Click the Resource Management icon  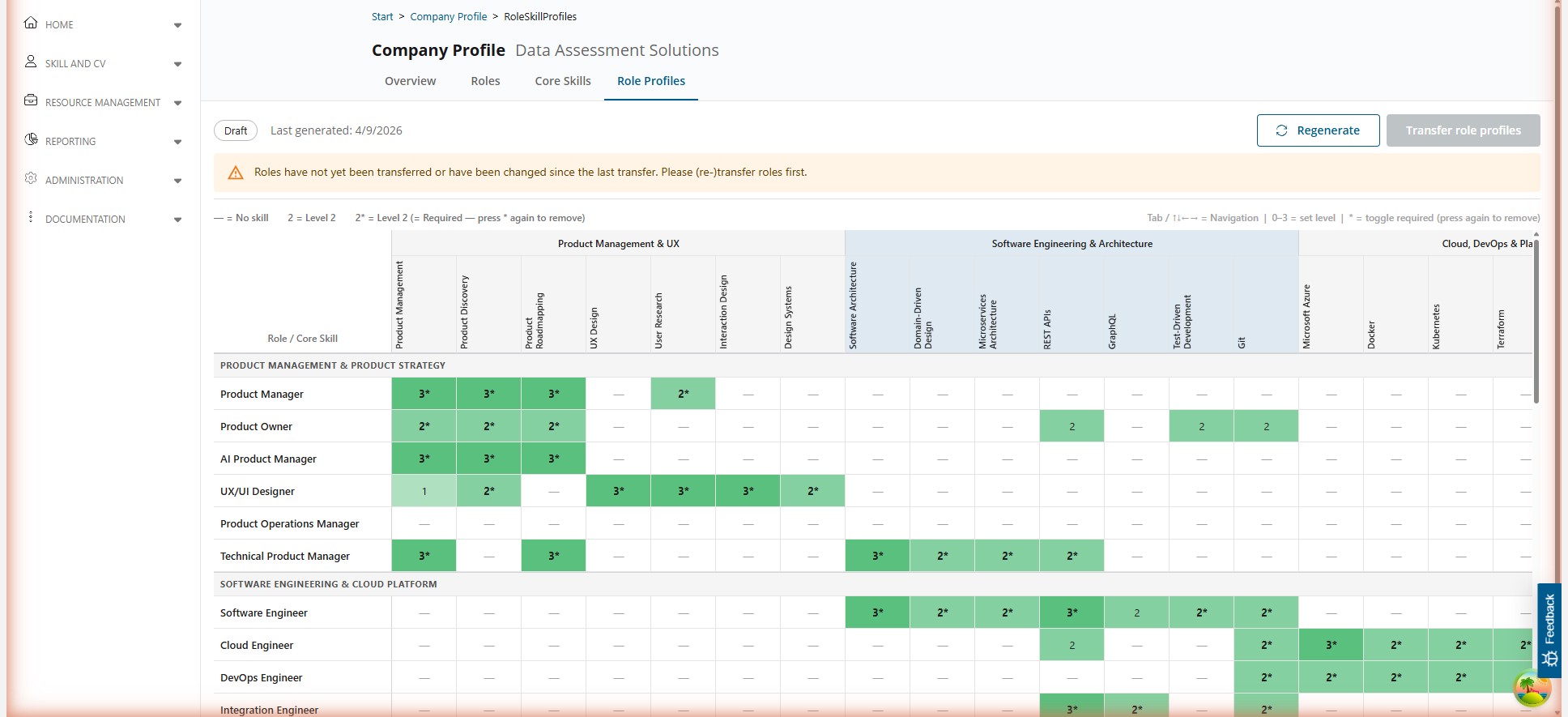(x=31, y=100)
